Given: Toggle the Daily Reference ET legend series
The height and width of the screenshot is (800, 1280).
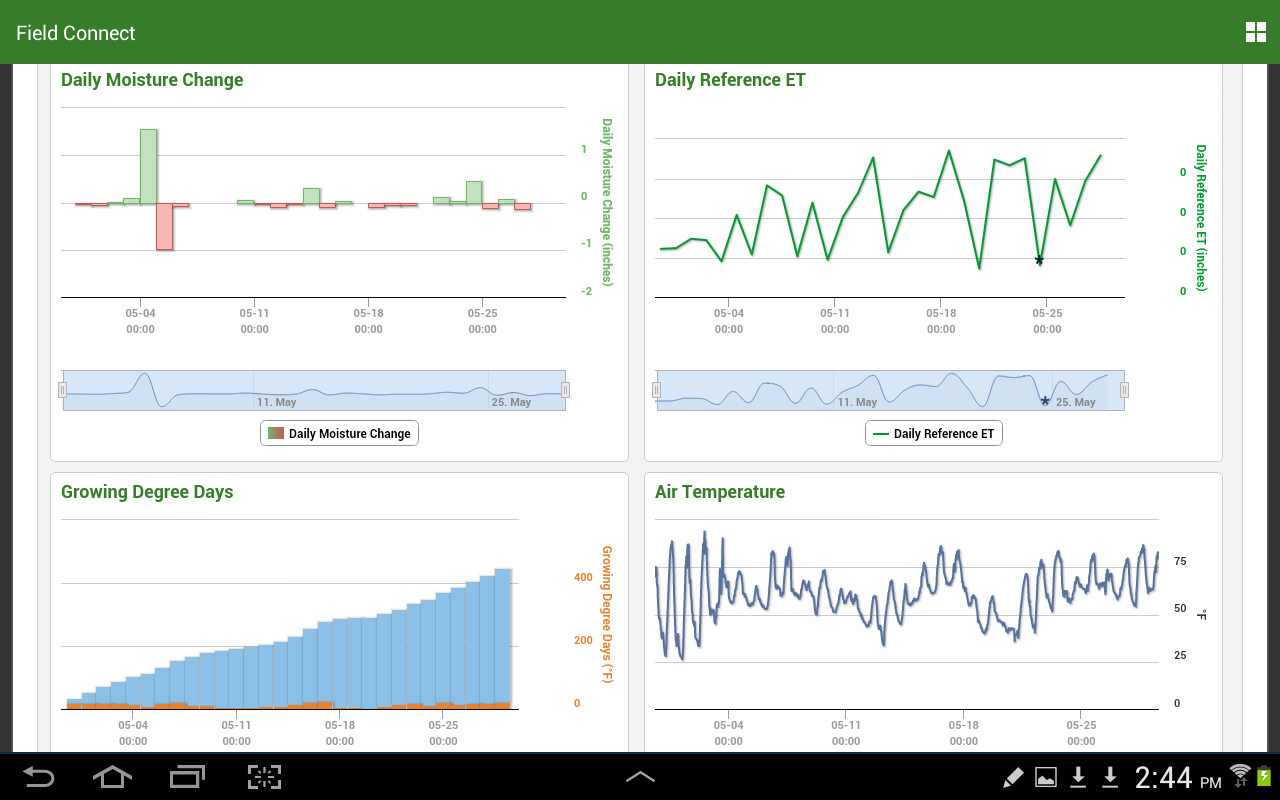Looking at the screenshot, I should (934, 433).
